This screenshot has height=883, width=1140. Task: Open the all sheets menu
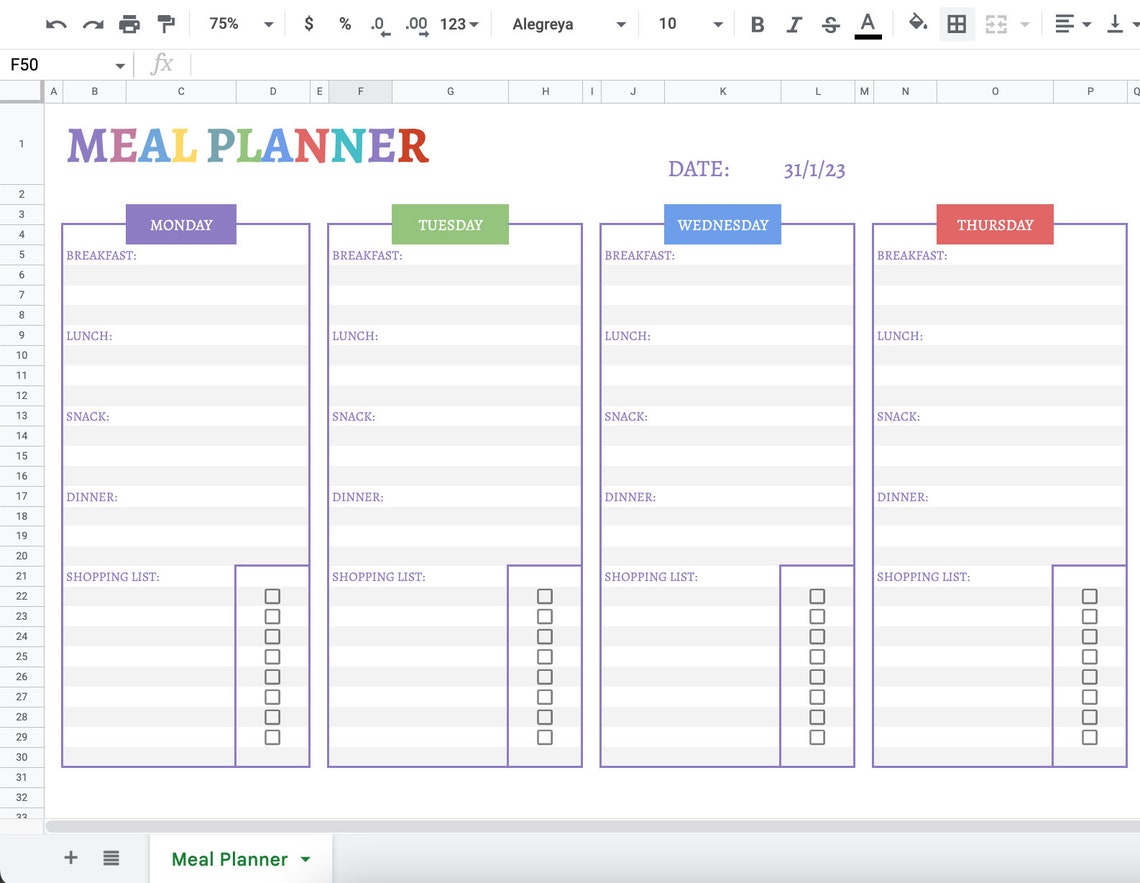click(110, 858)
